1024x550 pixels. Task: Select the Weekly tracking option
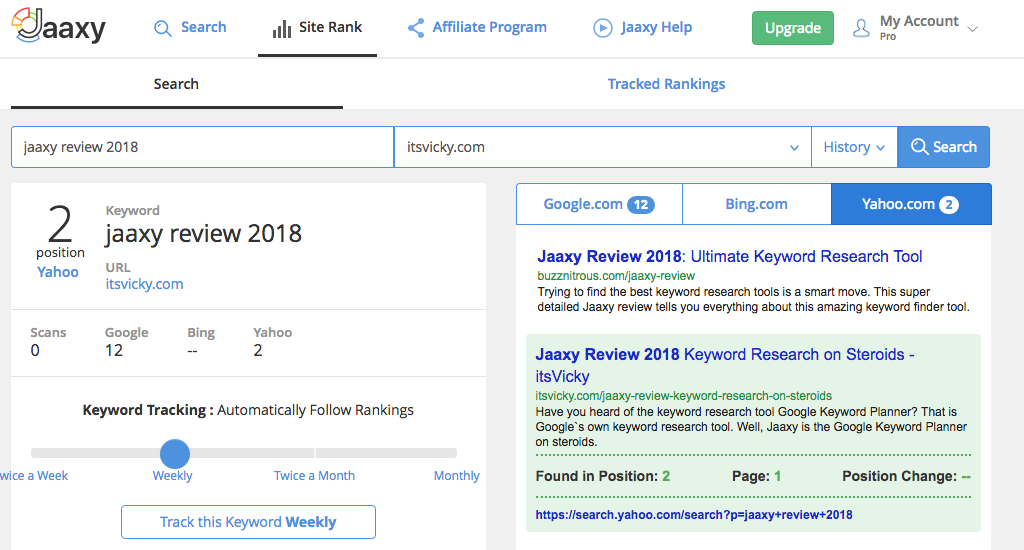(x=172, y=476)
